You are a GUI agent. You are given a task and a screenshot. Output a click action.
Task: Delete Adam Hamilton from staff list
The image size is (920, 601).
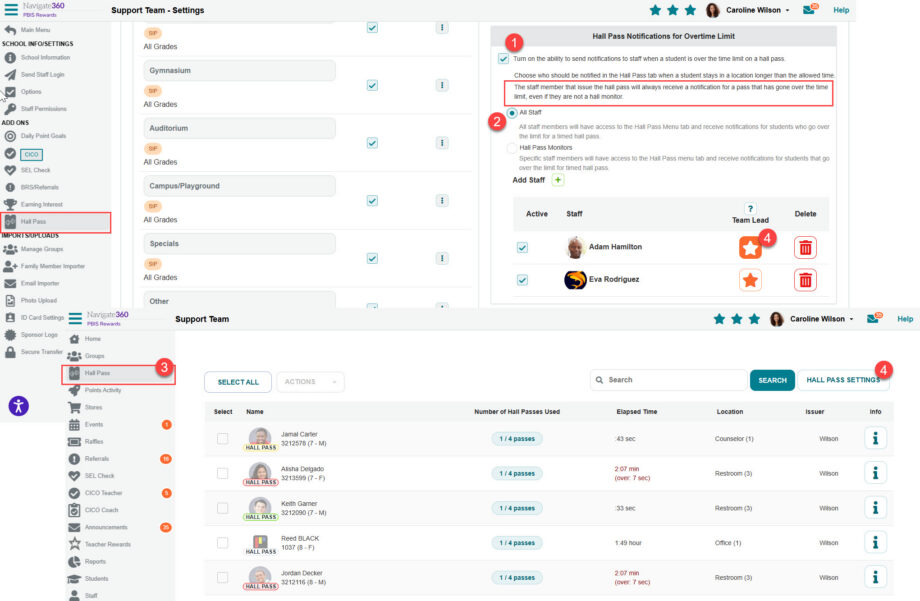[805, 248]
